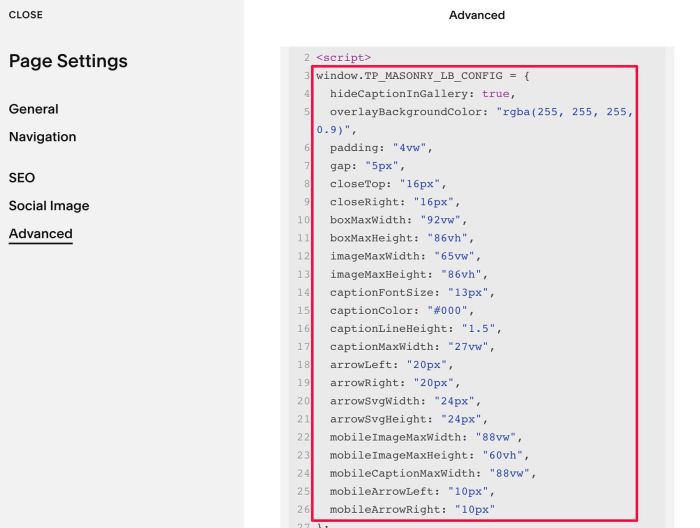Click the window.TP_MASONRY_LB_CONFIG code line

(x=422, y=76)
